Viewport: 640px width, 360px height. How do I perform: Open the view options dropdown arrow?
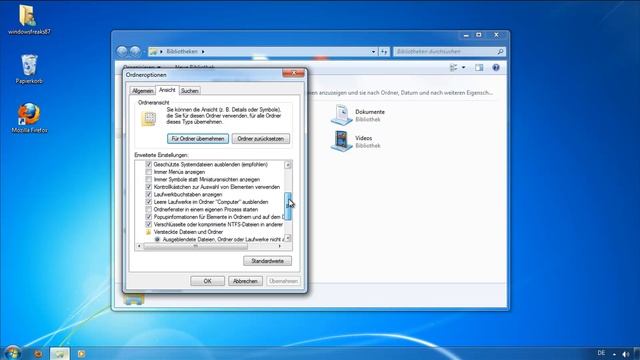(x=463, y=68)
